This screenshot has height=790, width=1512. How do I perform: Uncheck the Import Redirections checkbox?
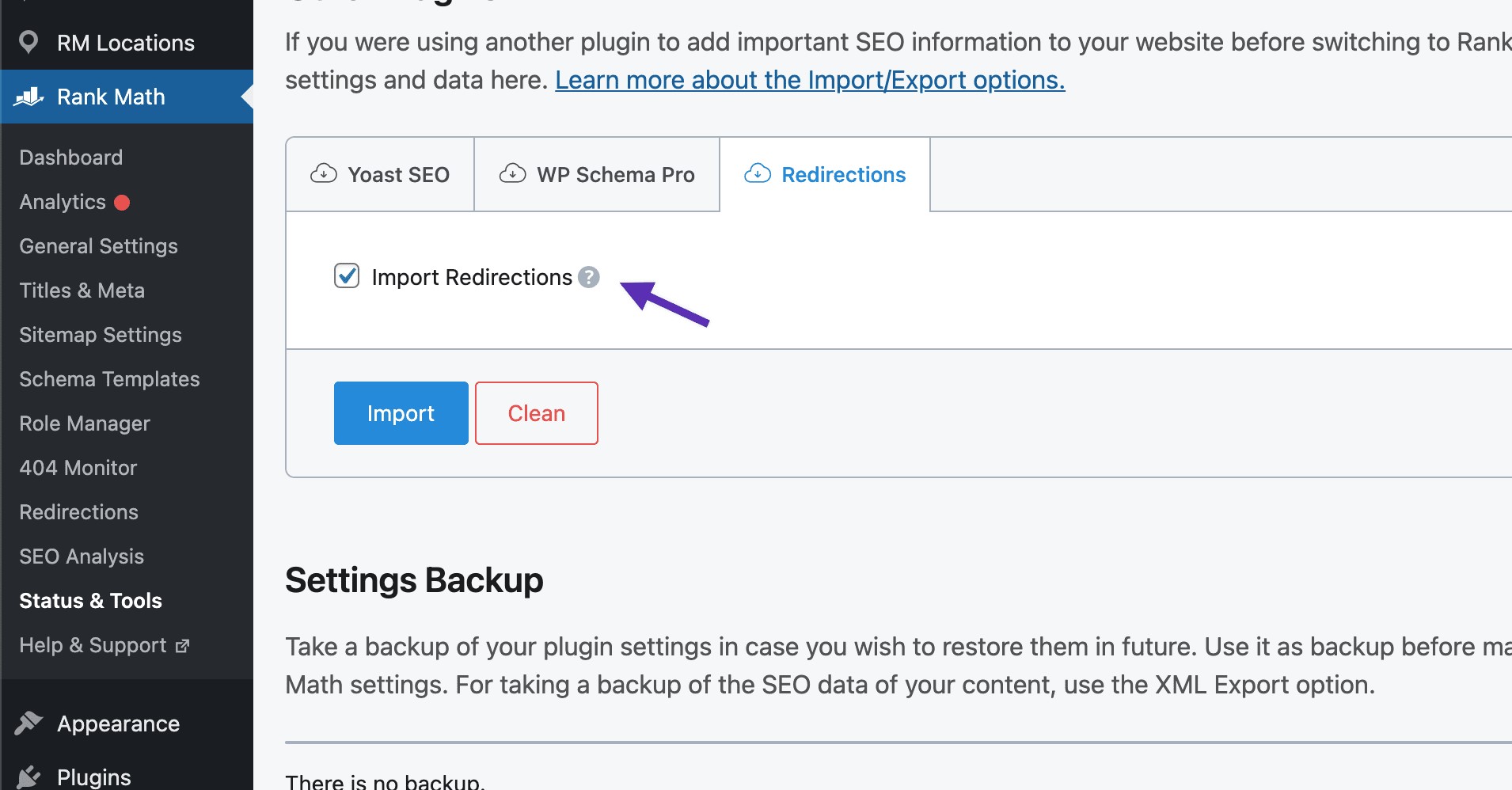347,276
